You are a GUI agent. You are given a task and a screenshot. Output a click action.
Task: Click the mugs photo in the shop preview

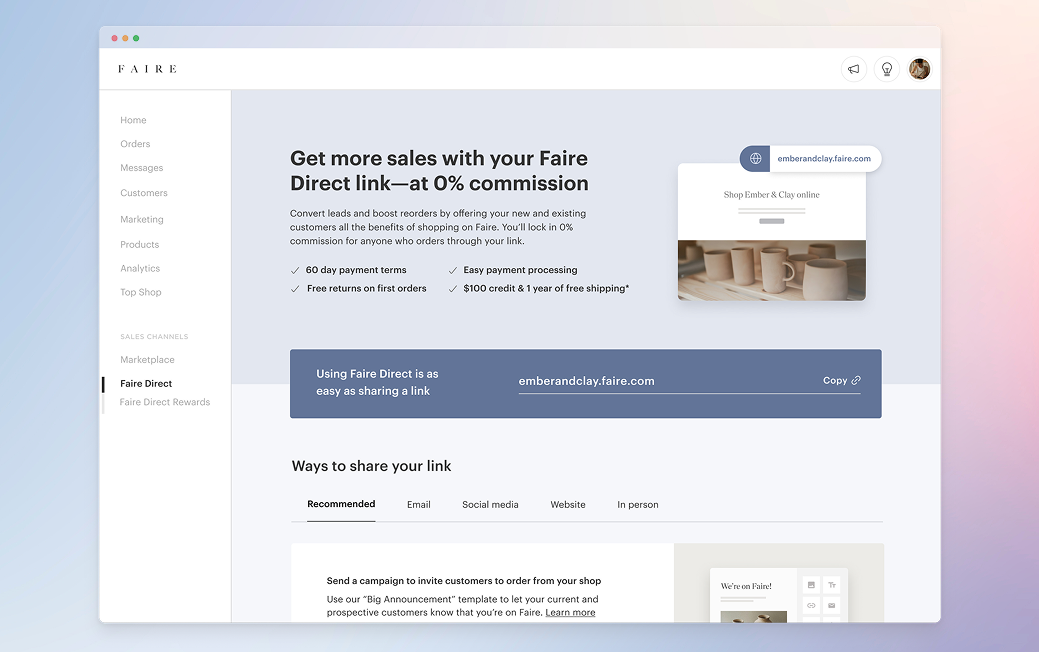point(771,271)
